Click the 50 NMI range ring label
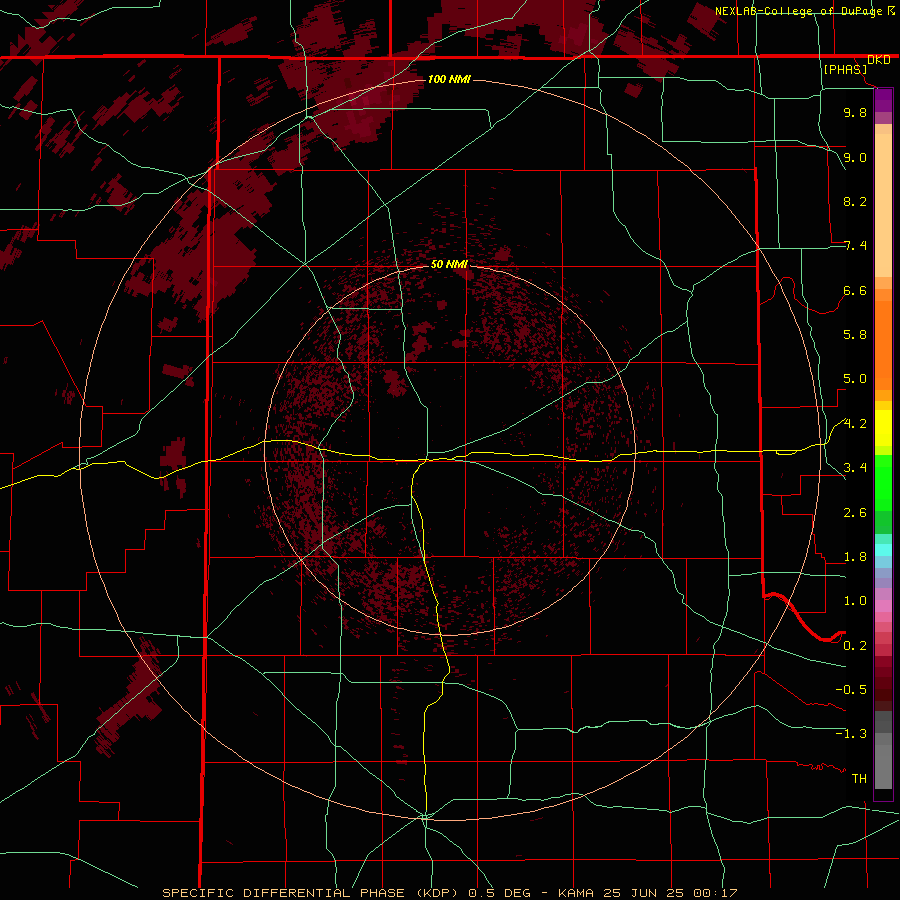This screenshot has height=900, width=900. (449, 264)
